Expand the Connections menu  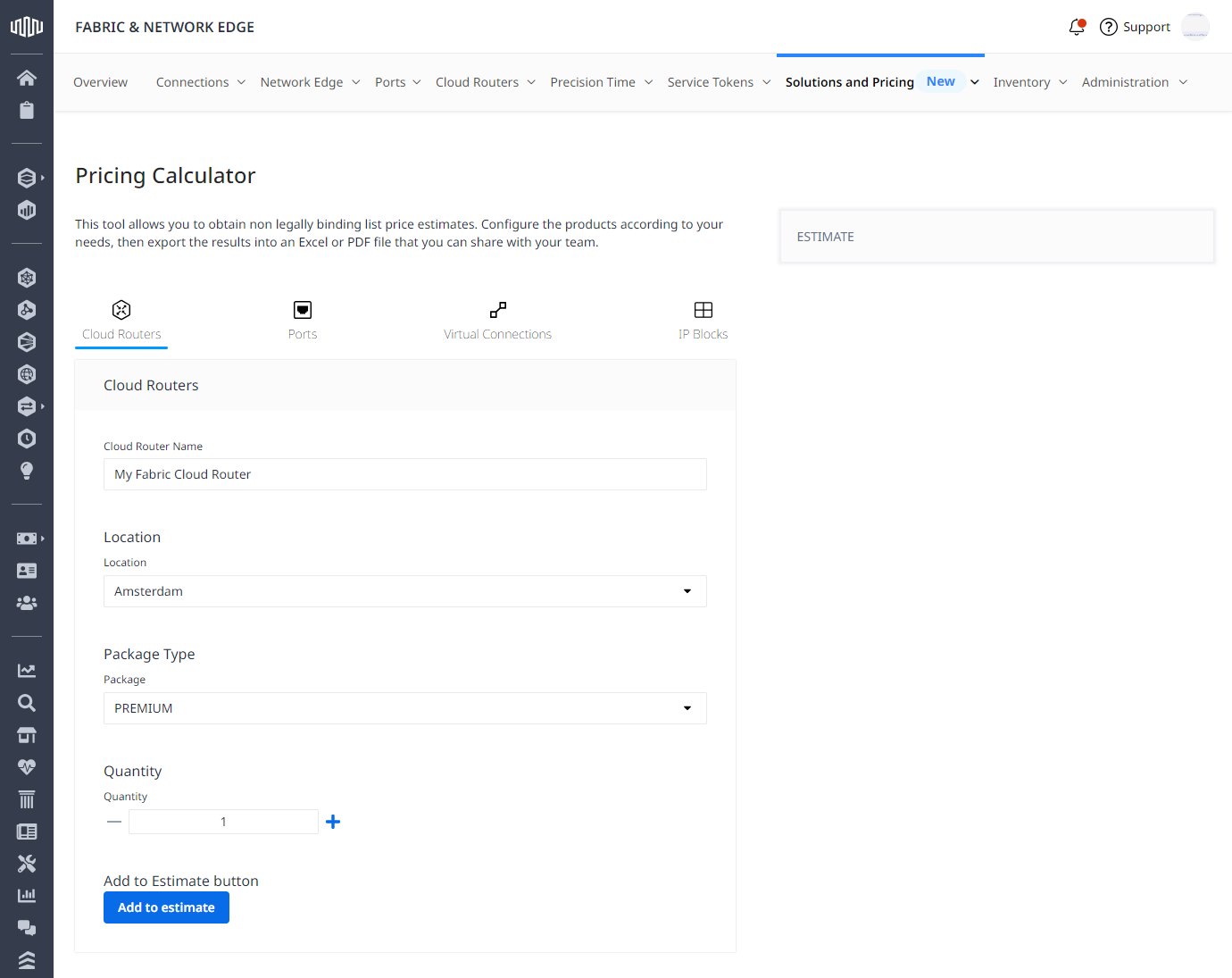[200, 82]
